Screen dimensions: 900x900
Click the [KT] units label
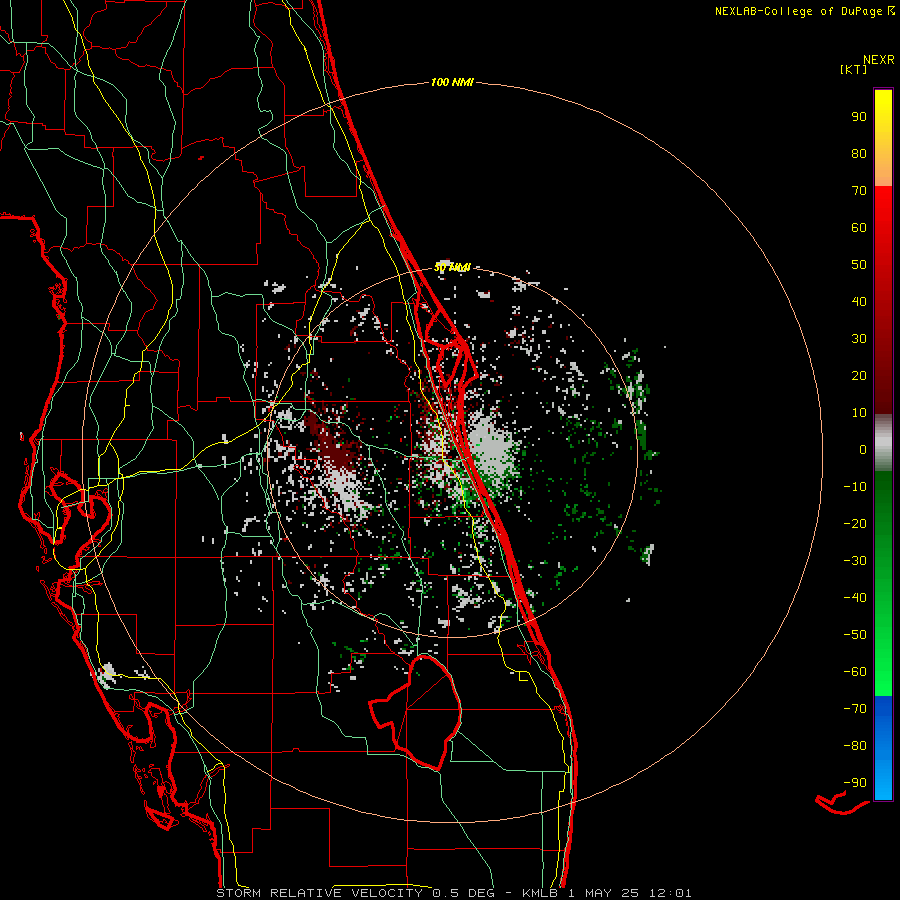(854, 69)
